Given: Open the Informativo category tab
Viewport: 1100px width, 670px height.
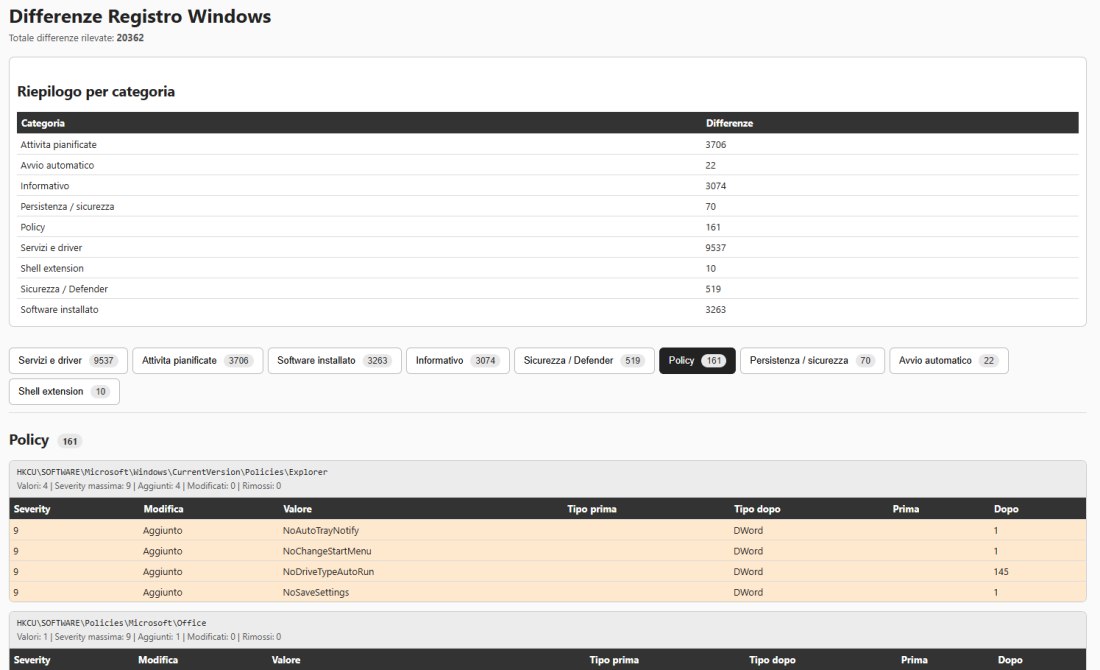Looking at the screenshot, I should [x=457, y=361].
